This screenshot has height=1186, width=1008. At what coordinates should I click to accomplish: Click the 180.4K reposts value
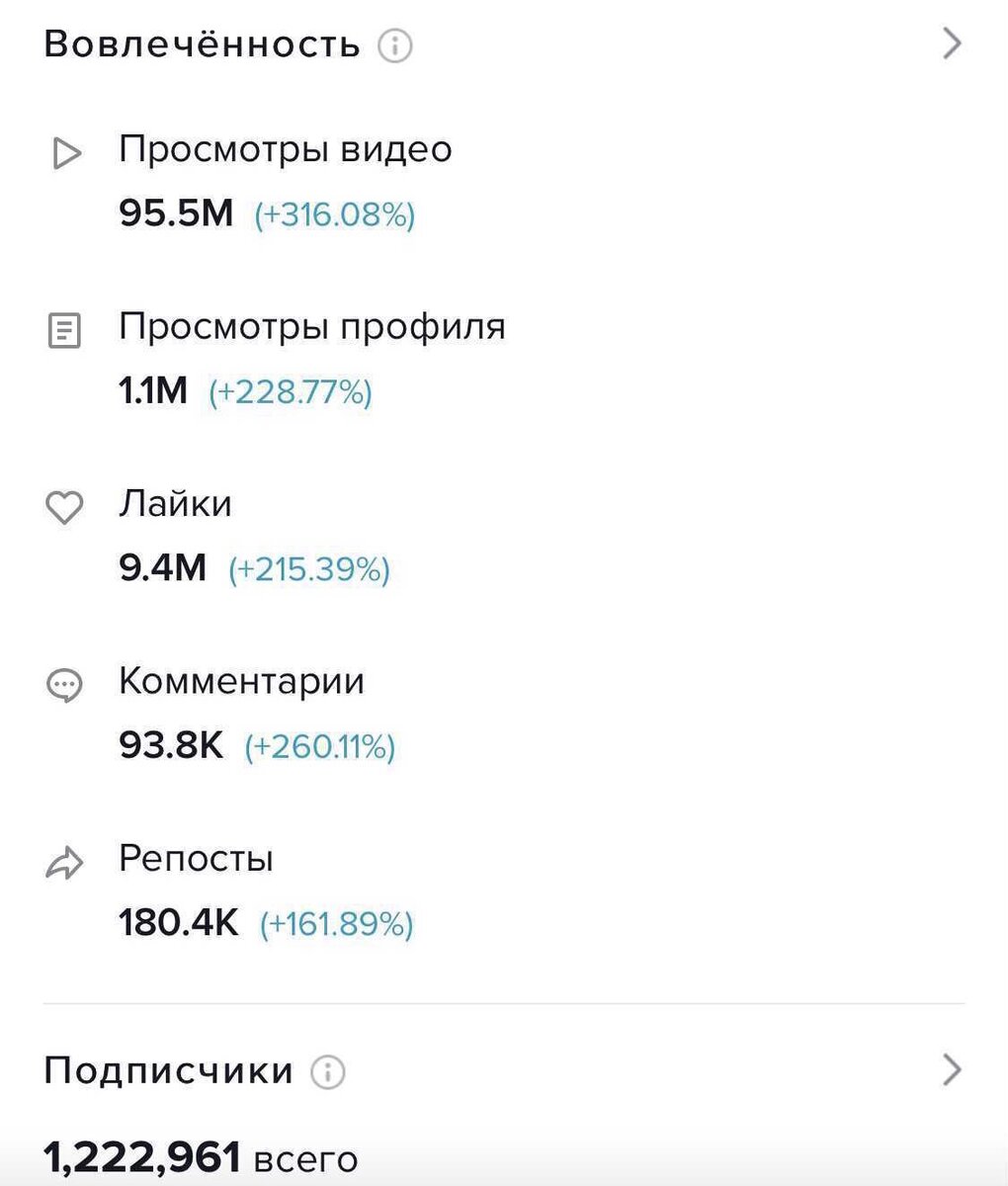click(179, 922)
